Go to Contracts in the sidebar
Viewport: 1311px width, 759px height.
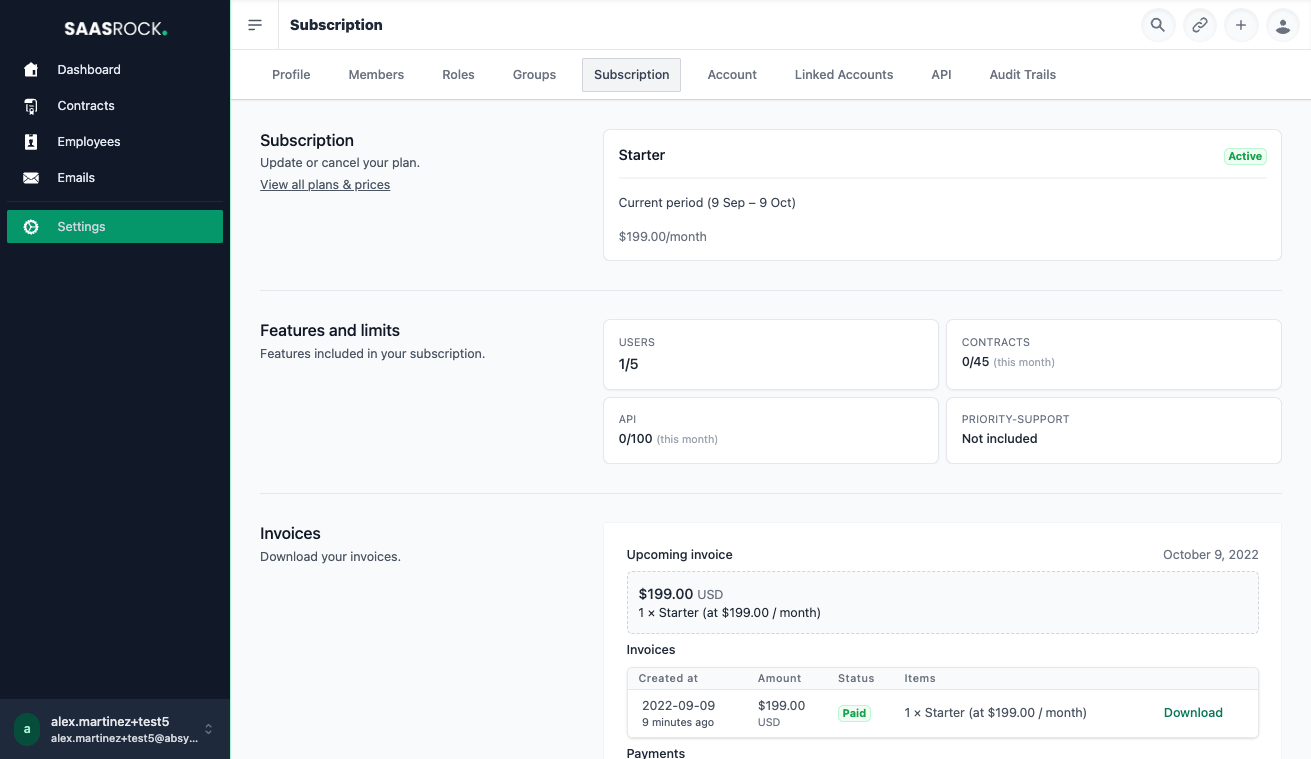[x=115, y=106]
